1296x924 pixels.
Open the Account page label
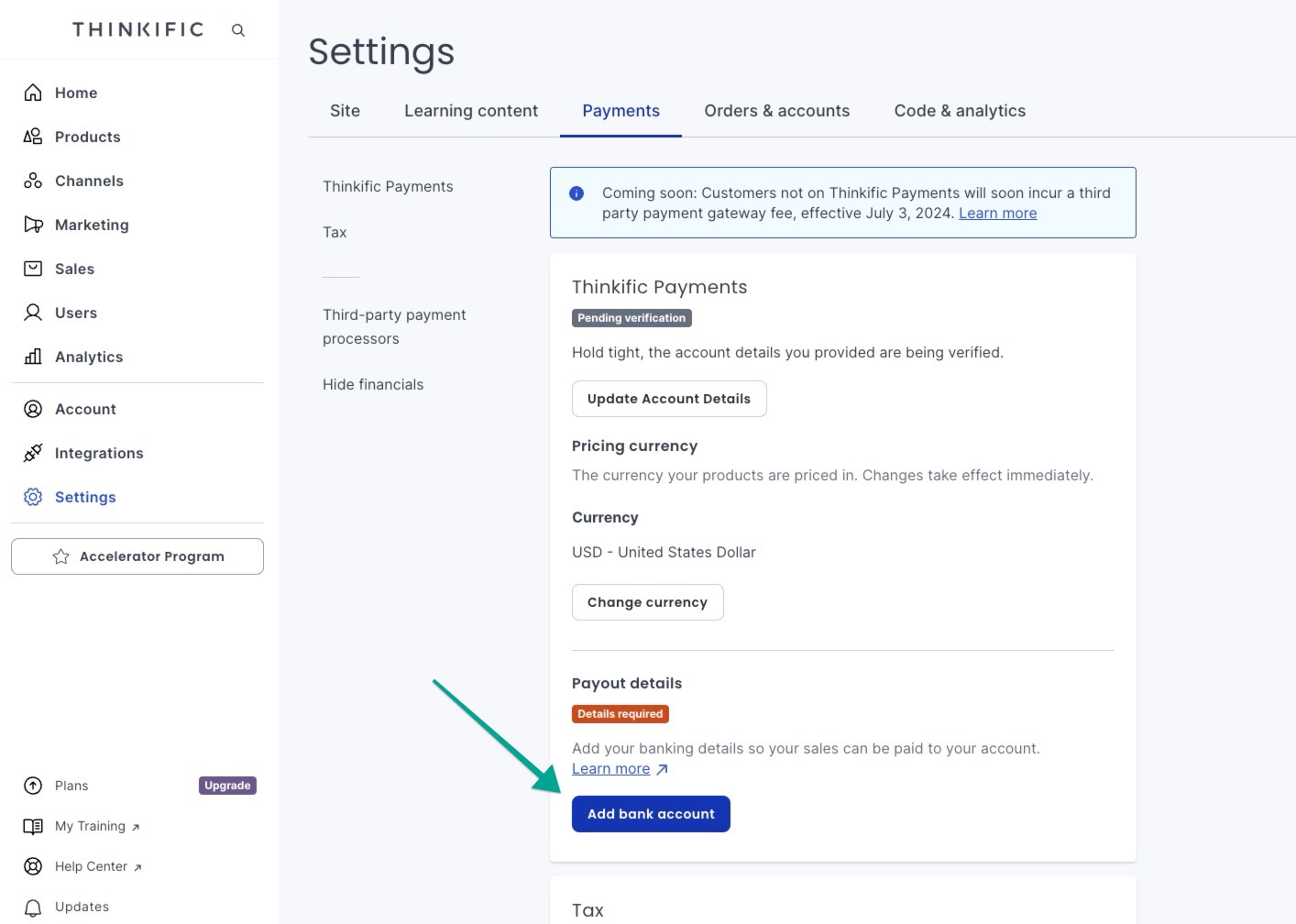pyautogui.click(x=85, y=409)
